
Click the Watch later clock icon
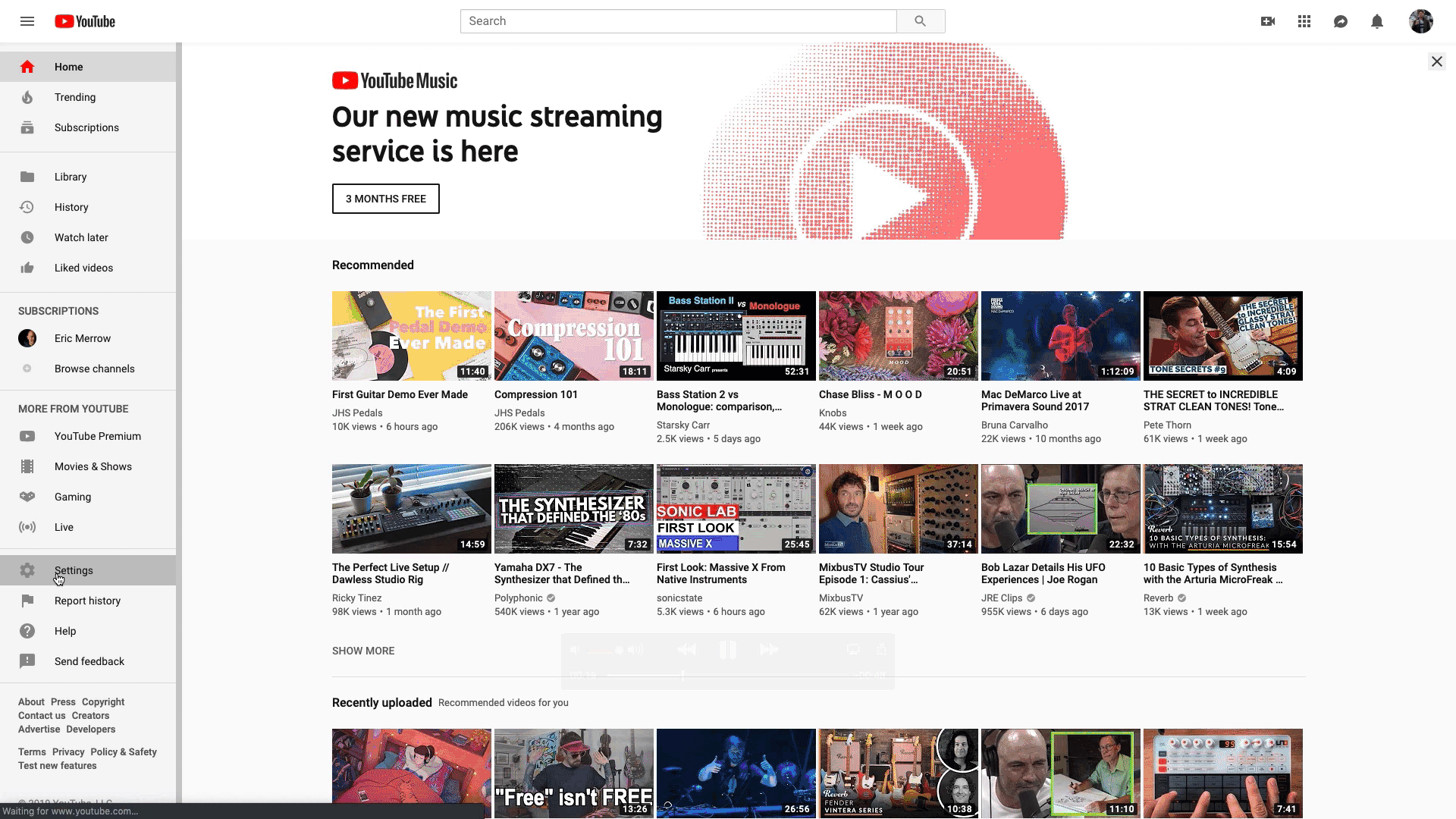point(27,237)
